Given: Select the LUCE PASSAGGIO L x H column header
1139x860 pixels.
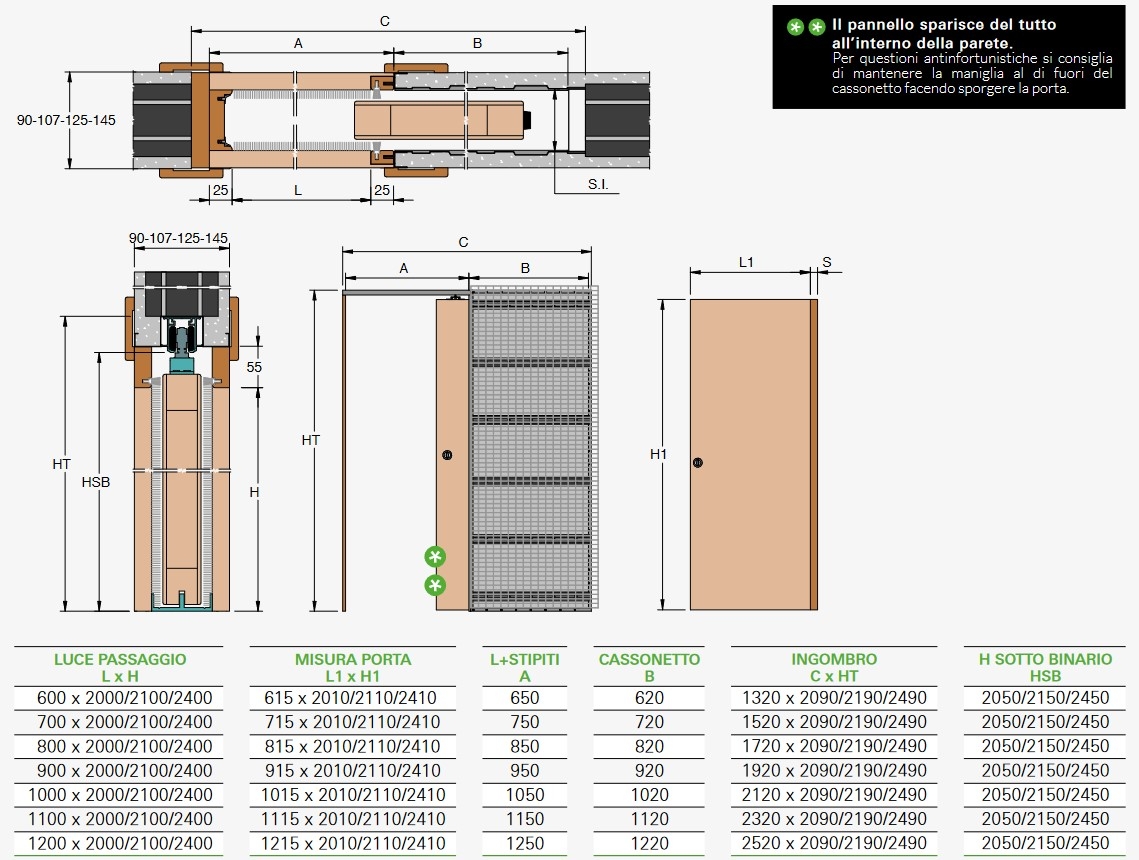Looking at the screenshot, I should coord(119,668).
